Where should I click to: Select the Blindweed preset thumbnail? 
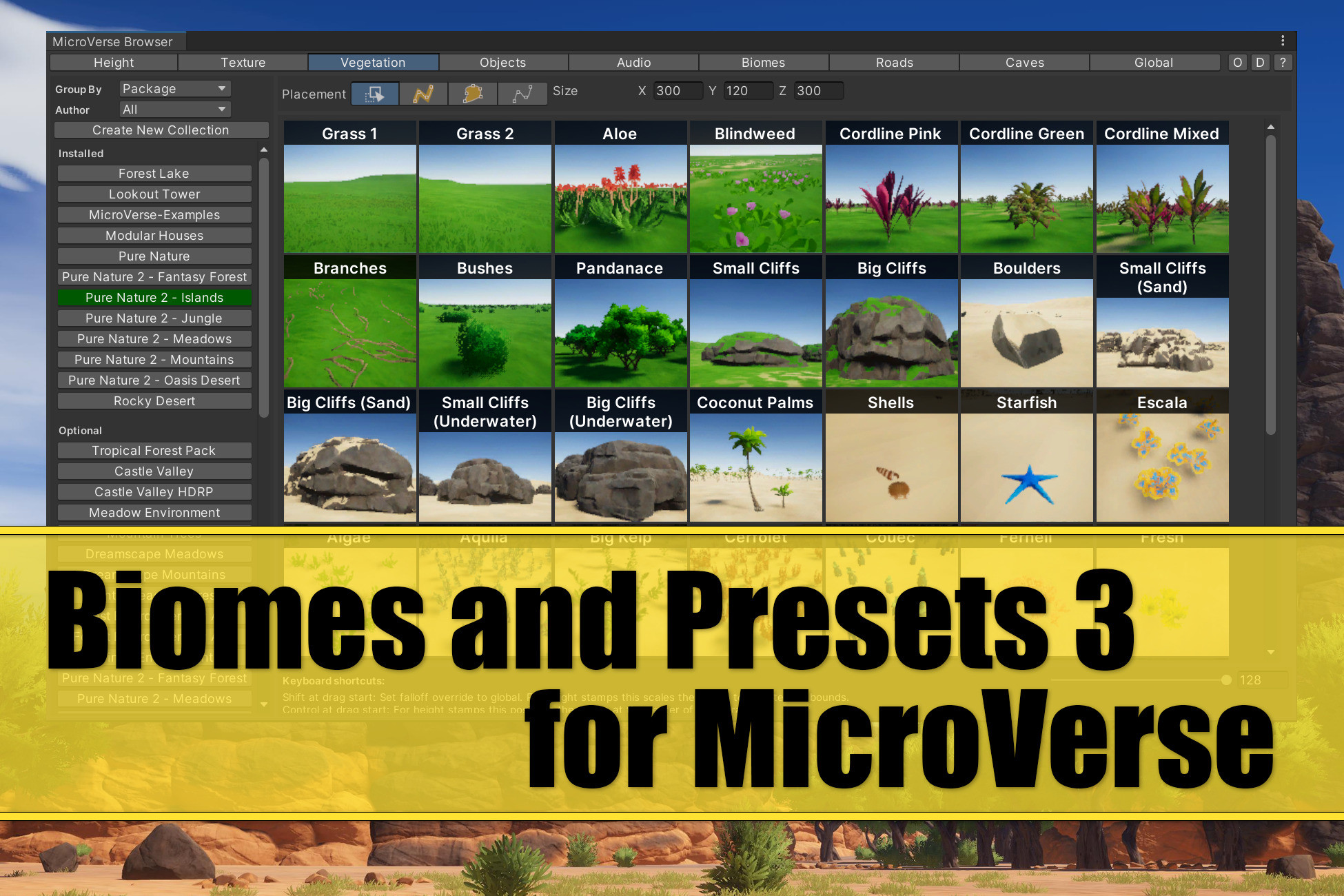point(755,187)
